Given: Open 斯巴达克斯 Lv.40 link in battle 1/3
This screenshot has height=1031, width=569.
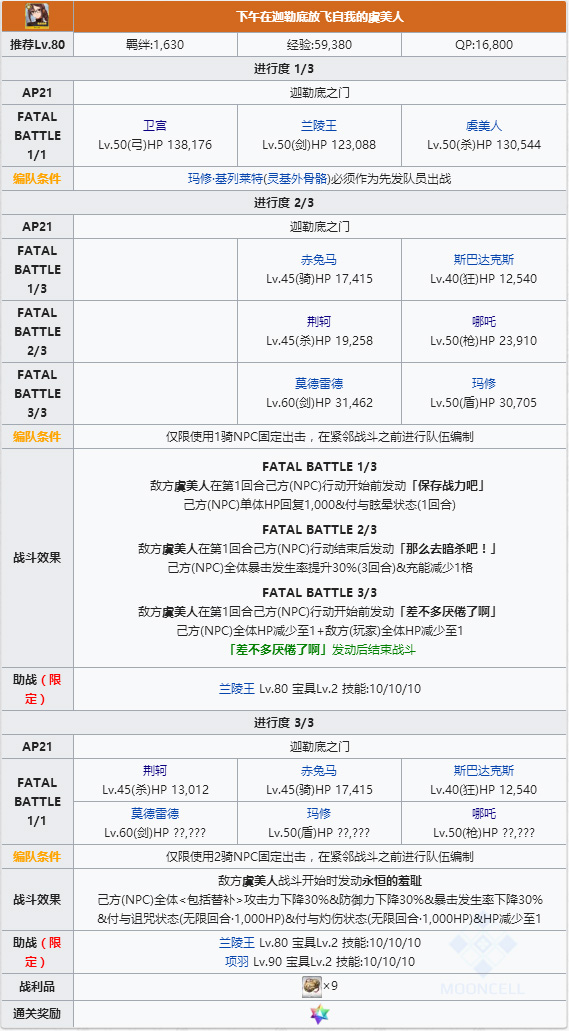Looking at the screenshot, I should point(483,260).
